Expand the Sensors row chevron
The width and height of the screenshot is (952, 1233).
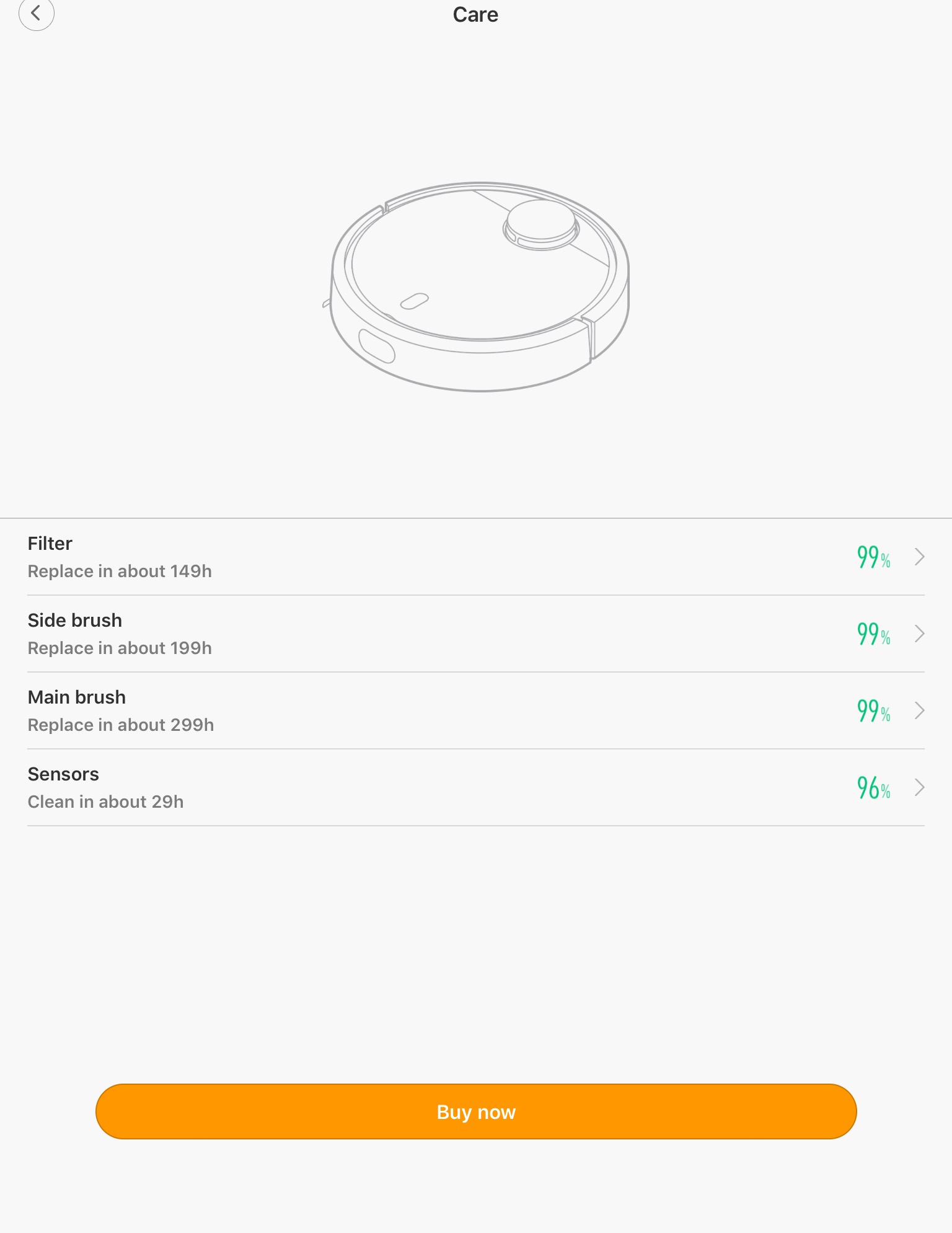click(919, 787)
